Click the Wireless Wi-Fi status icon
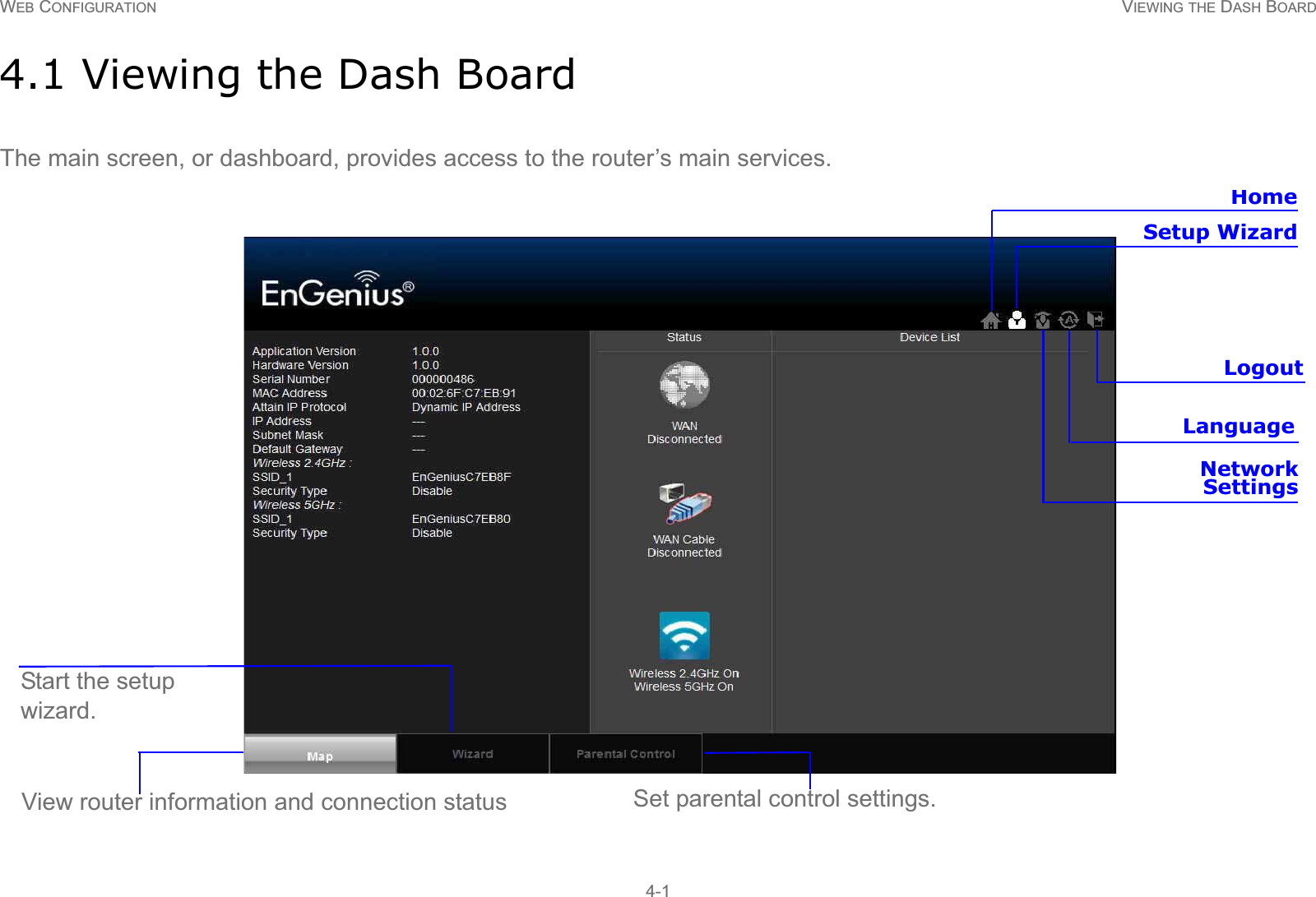The height and width of the screenshot is (897, 1316). point(684,636)
